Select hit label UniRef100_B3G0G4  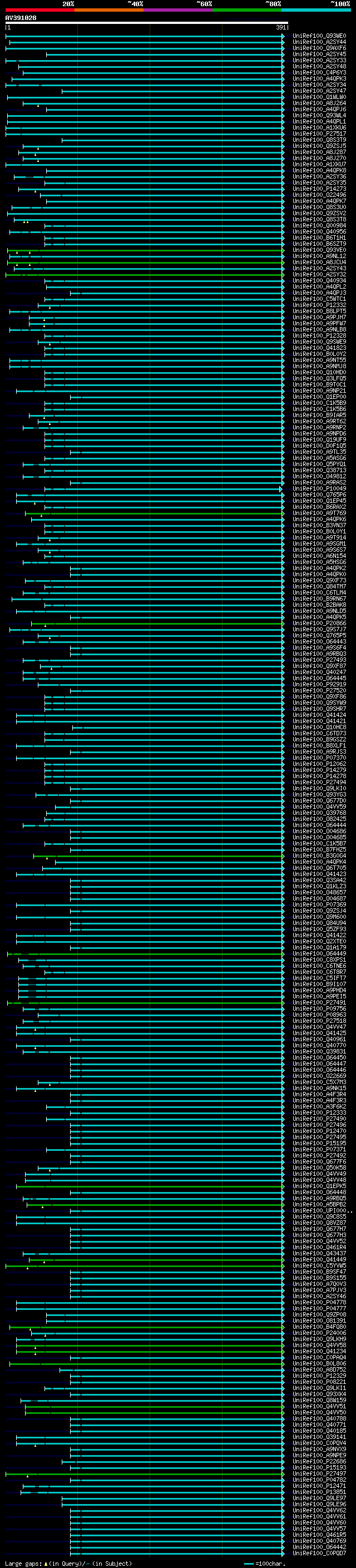tap(319, 856)
